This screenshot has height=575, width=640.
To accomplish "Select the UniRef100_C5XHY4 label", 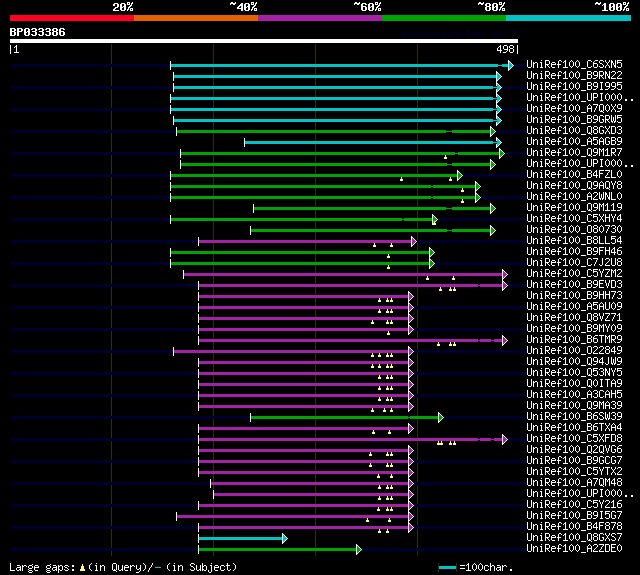I will tap(574, 218).
